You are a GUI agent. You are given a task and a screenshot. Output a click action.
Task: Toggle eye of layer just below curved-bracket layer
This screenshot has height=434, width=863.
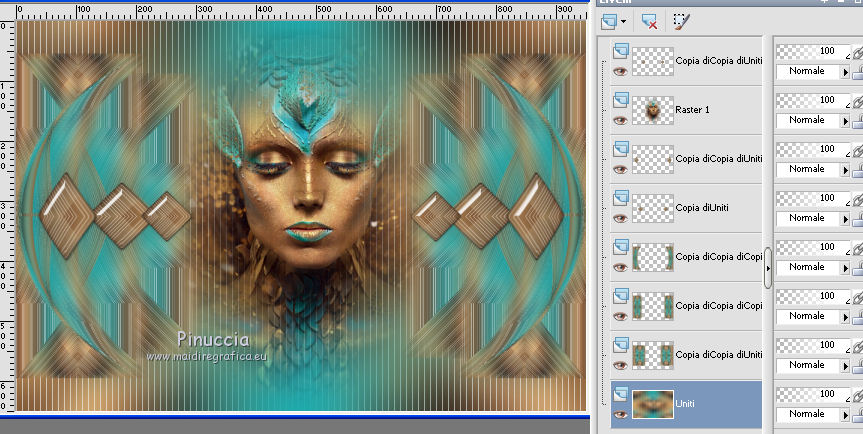620,316
